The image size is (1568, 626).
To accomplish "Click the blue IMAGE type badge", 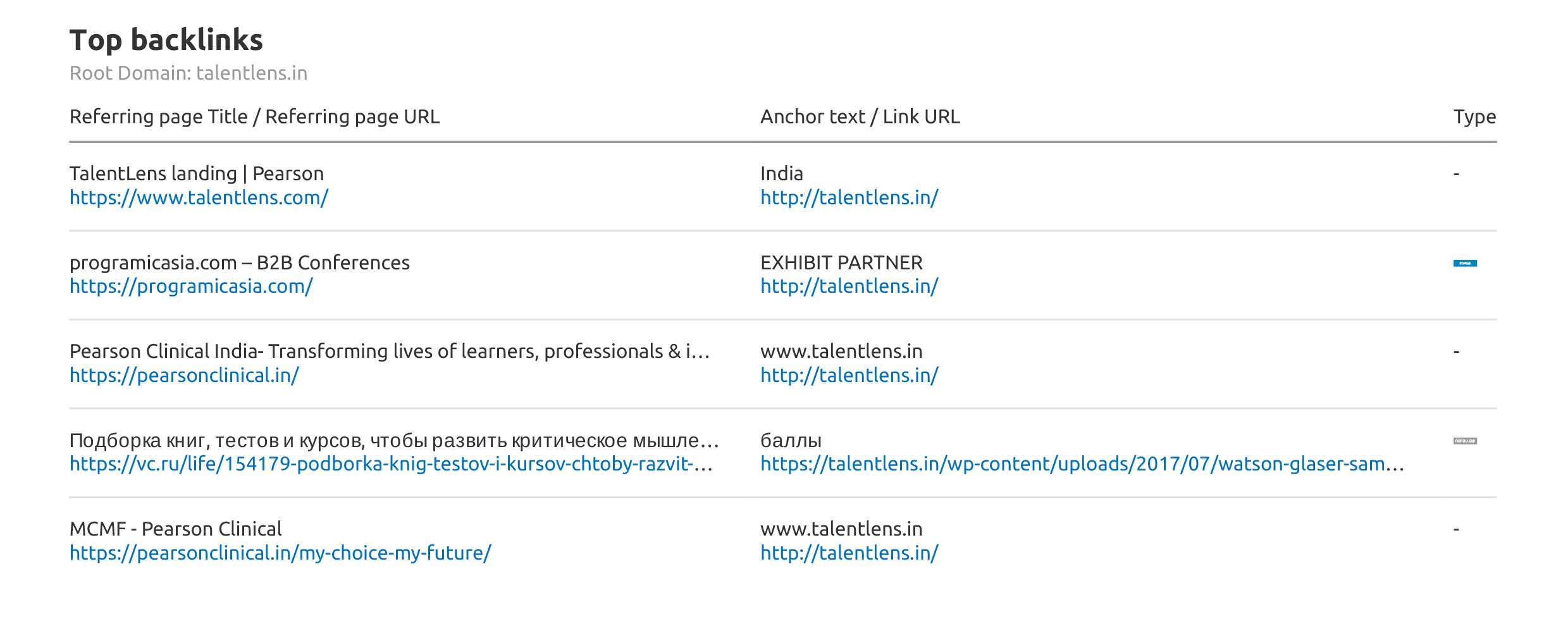I will 1465,263.
